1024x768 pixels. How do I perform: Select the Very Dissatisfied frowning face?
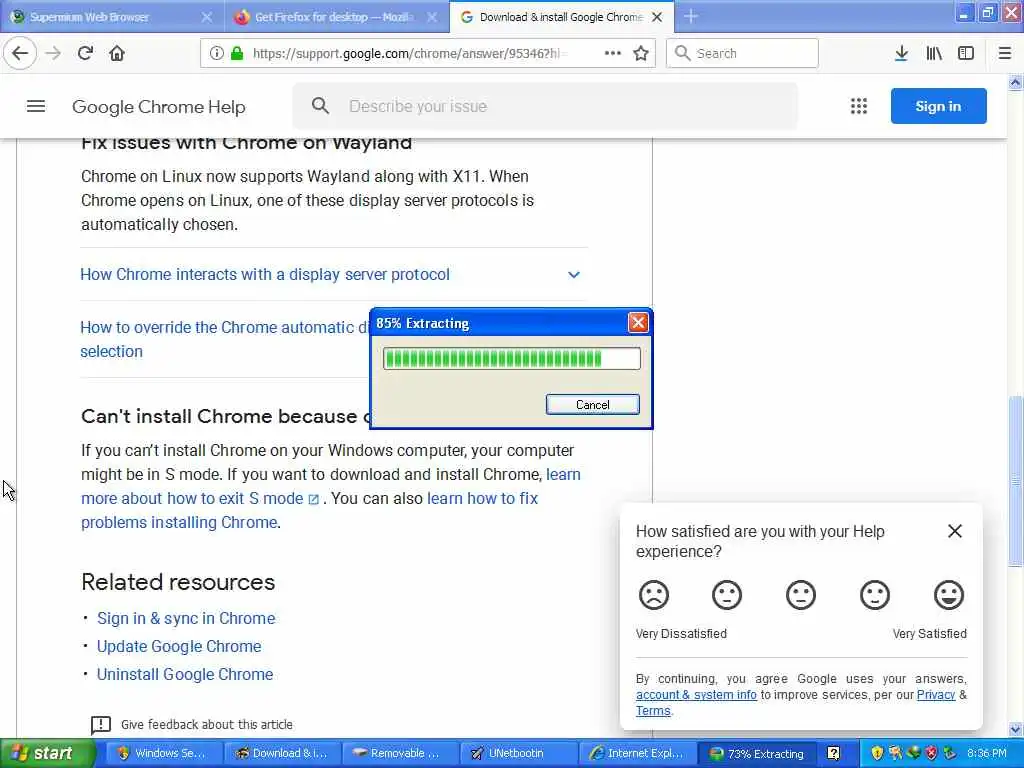(654, 595)
